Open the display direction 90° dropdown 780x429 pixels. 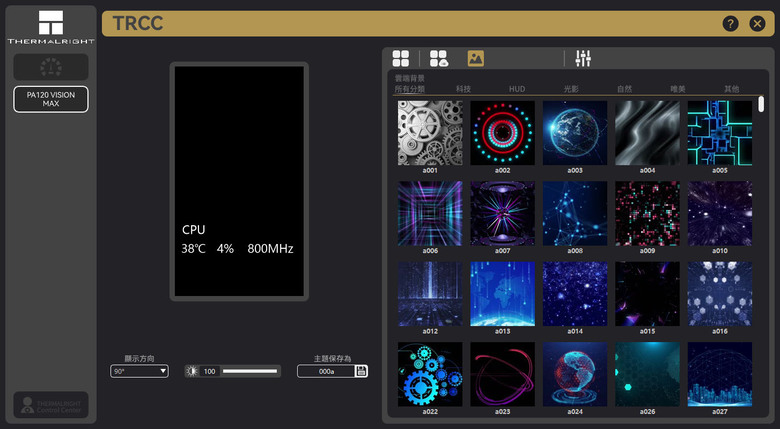[139, 371]
